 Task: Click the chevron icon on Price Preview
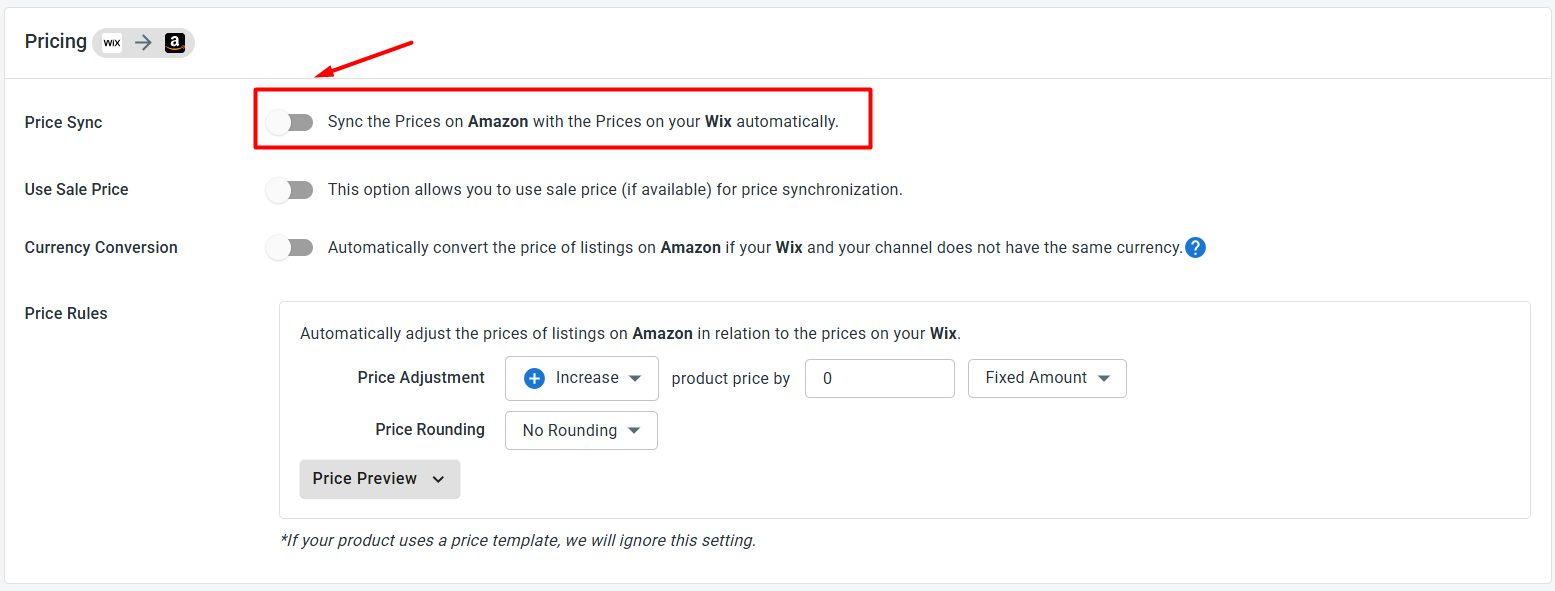click(x=438, y=479)
